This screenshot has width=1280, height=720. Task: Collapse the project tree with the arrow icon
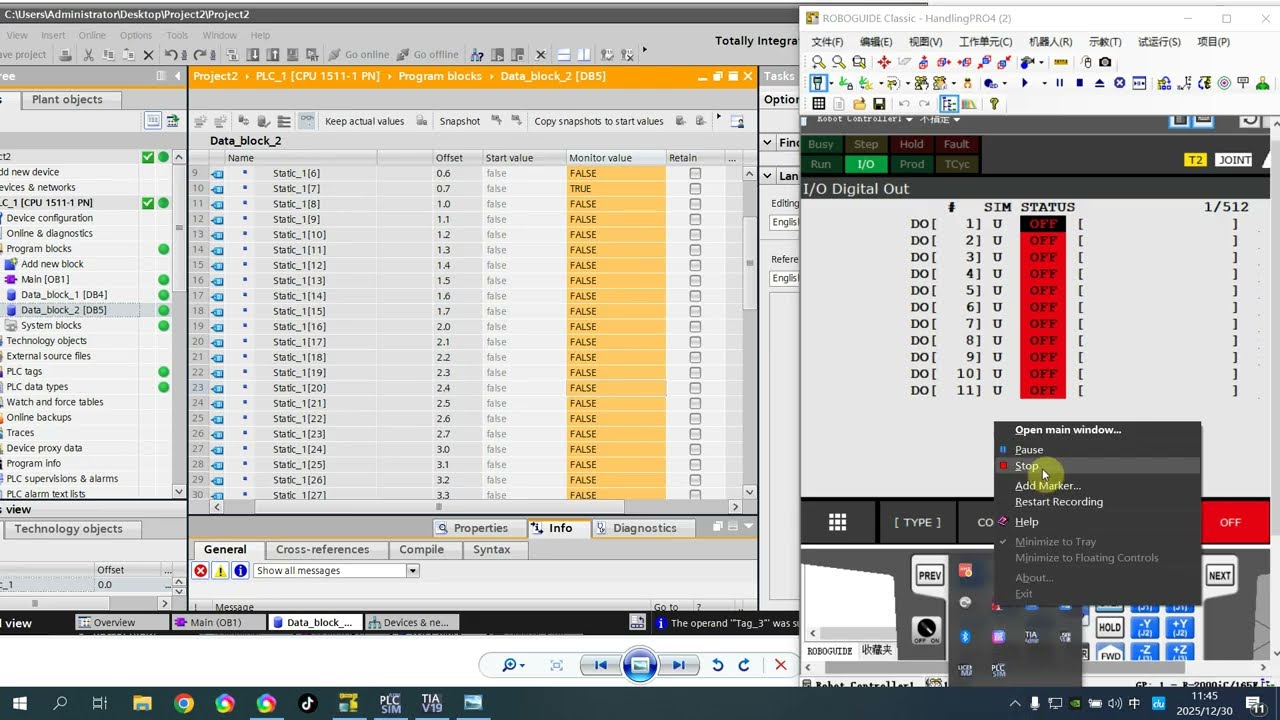click(x=177, y=76)
